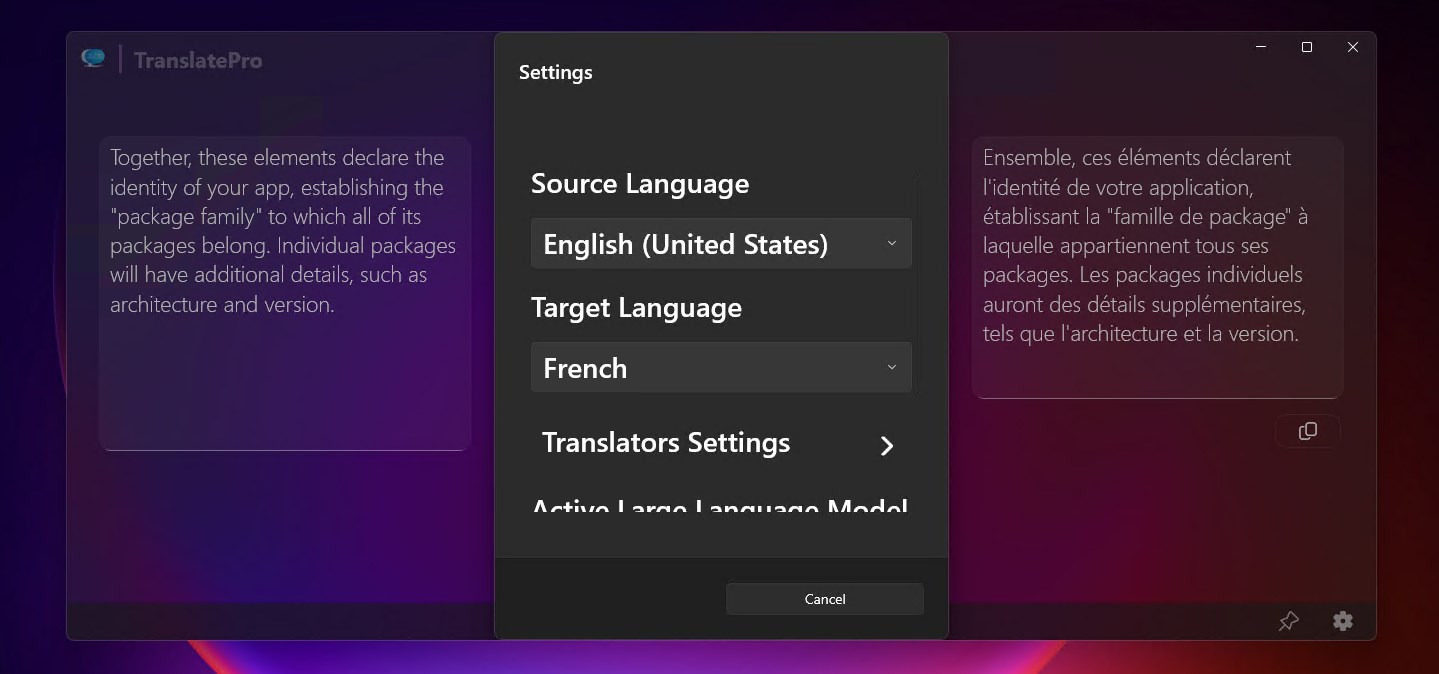
Task: Select the settings gear in the bottom bar
Action: (1342, 621)
